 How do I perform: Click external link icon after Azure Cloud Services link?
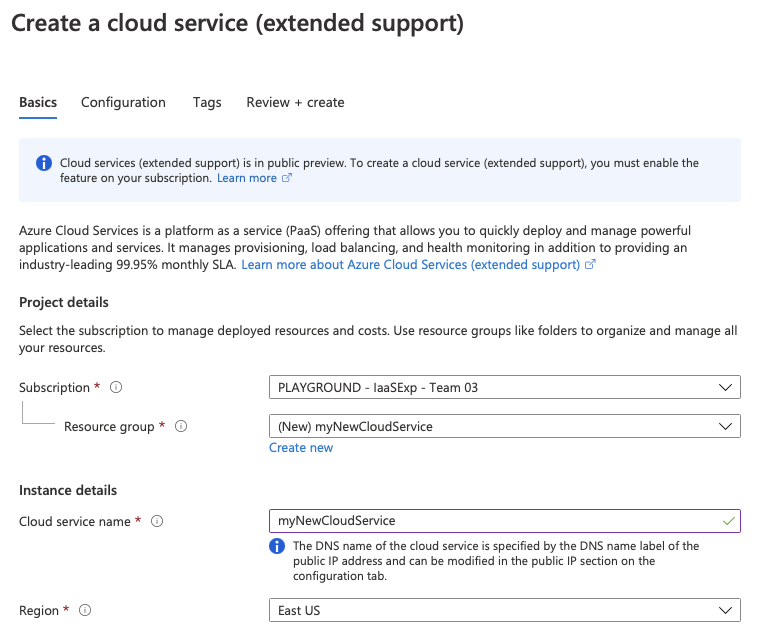click(590, 265)
